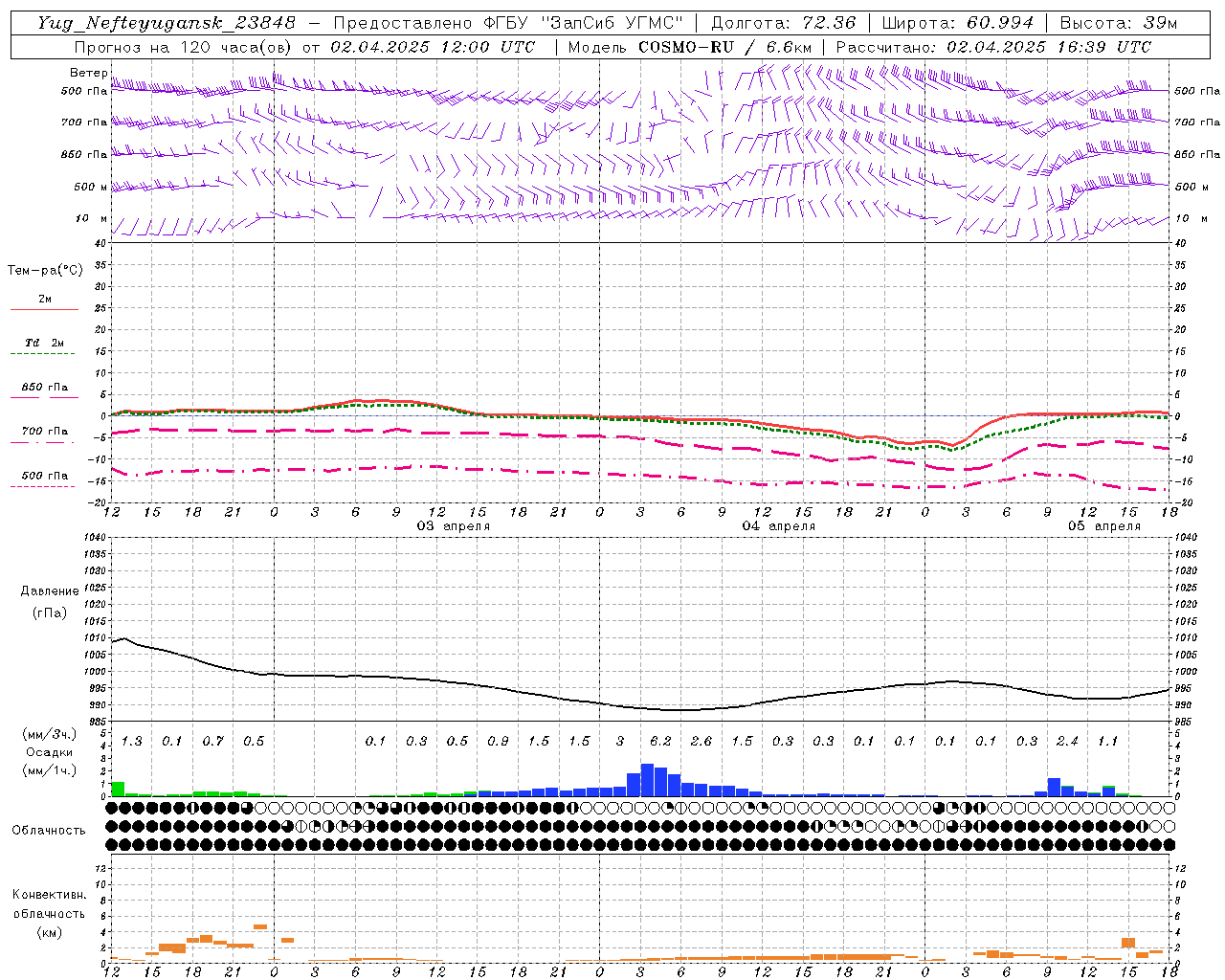The image size is (1225, 980).
Task: Click the tallest blue precipitation bar
Action: [647, 780]
